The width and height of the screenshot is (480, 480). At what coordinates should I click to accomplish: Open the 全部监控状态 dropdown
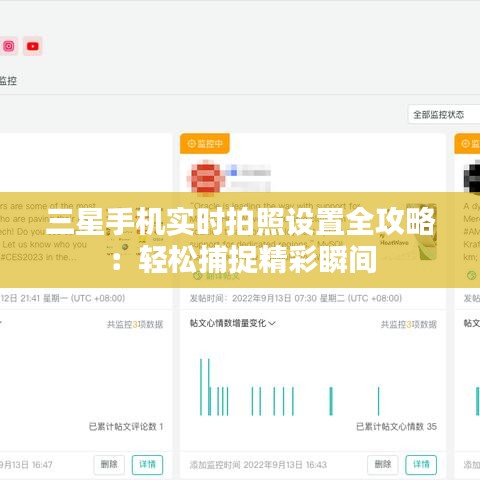tap(444, 115)
